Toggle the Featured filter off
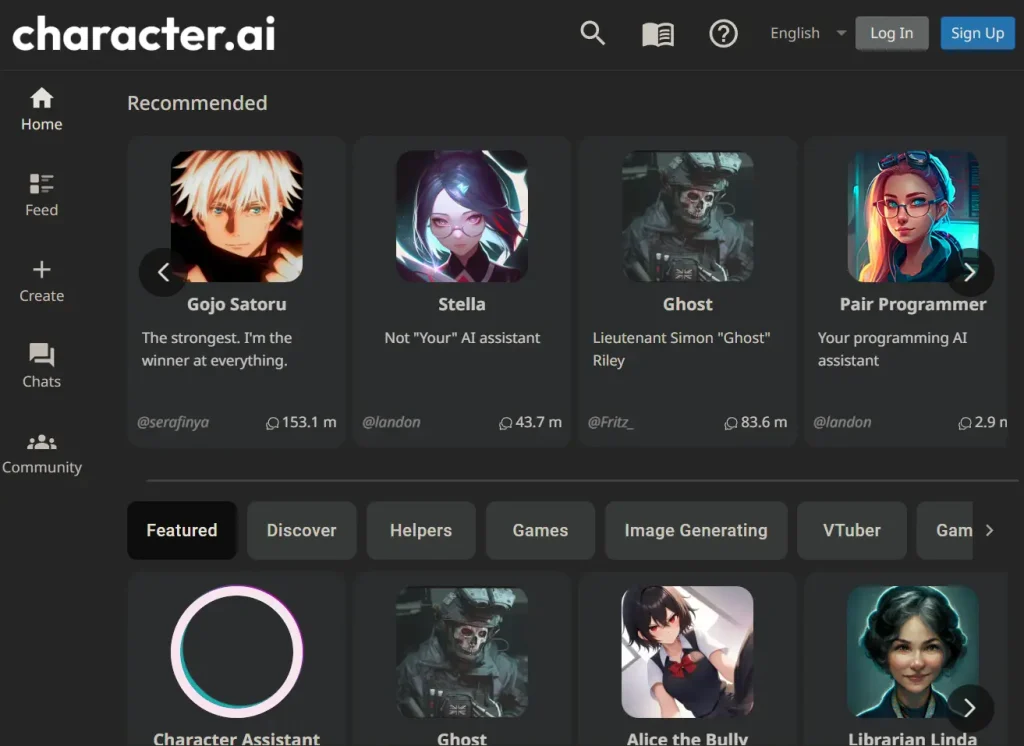The width and height of the screenshot is (1024, 746). 181,531
